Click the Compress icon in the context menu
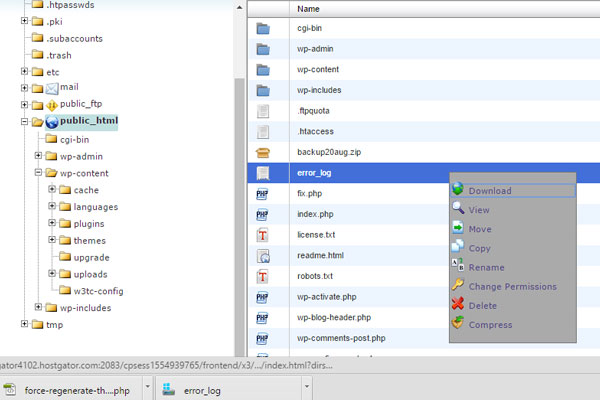Viewport: 600px width, 400px height. tap(458, 322)
